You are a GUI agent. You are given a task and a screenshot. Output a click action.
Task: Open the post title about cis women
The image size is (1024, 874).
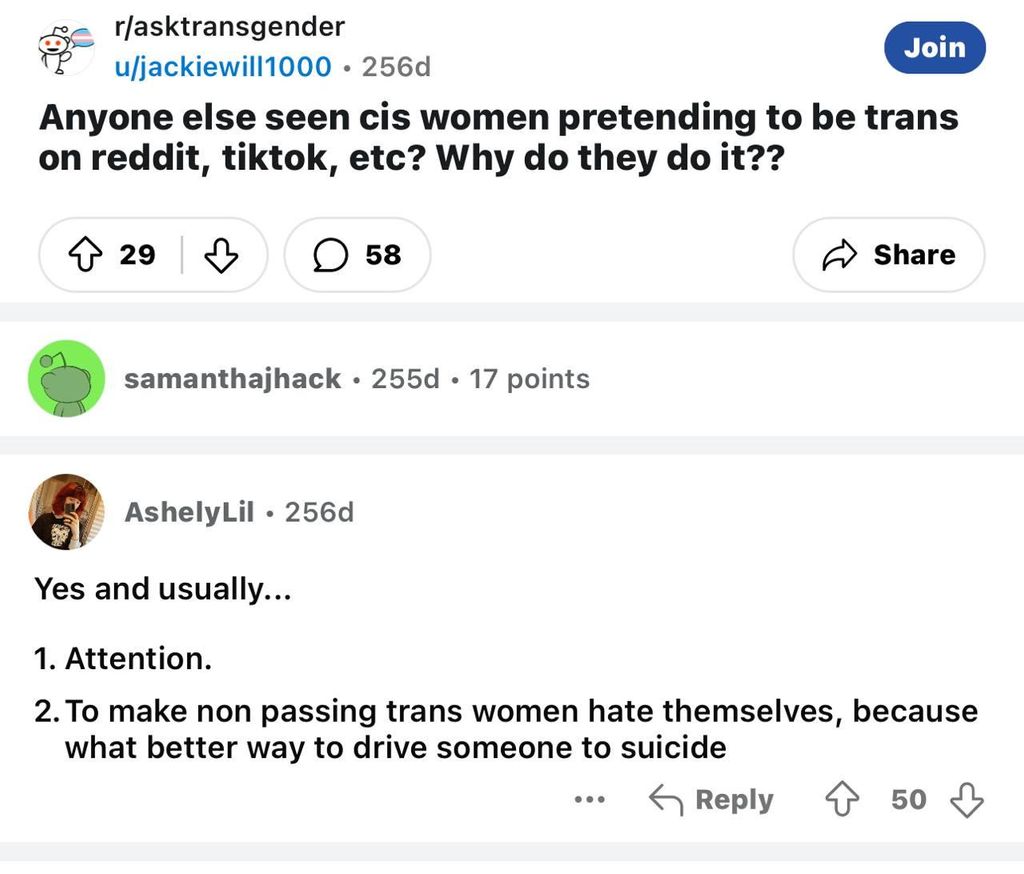tap(498, 138)
